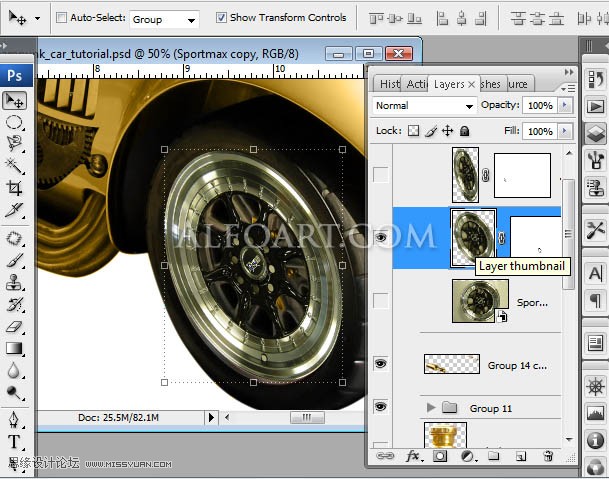Select the Magic Wand tool
The image size is (609, 479).
15,165
